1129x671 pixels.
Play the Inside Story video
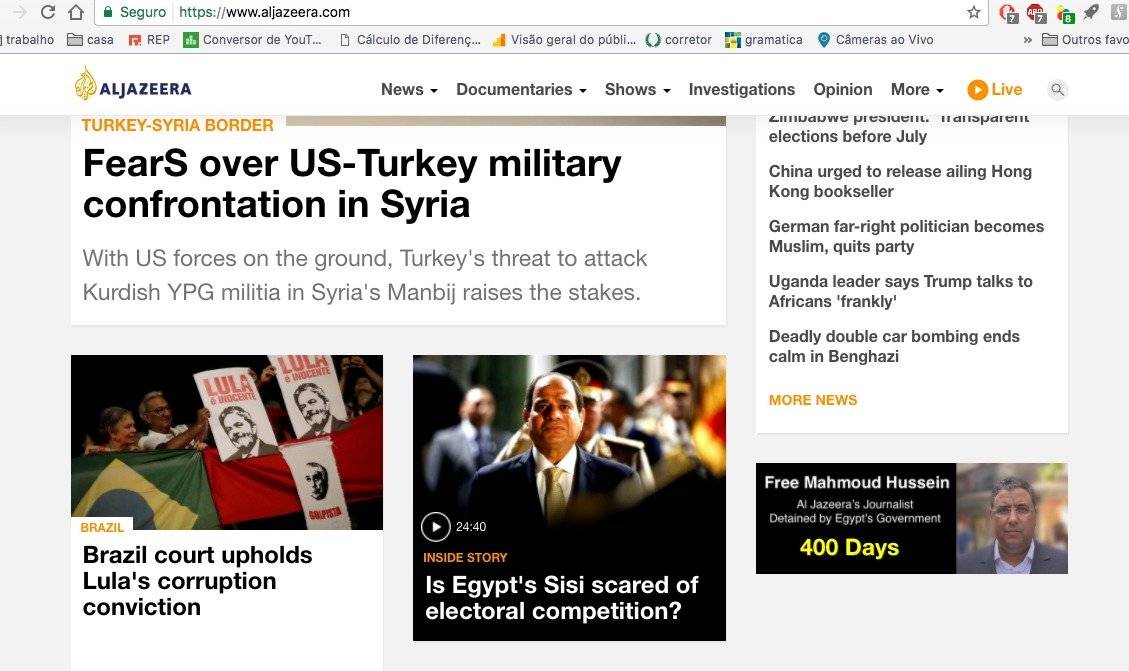click(x=436, y=527)
